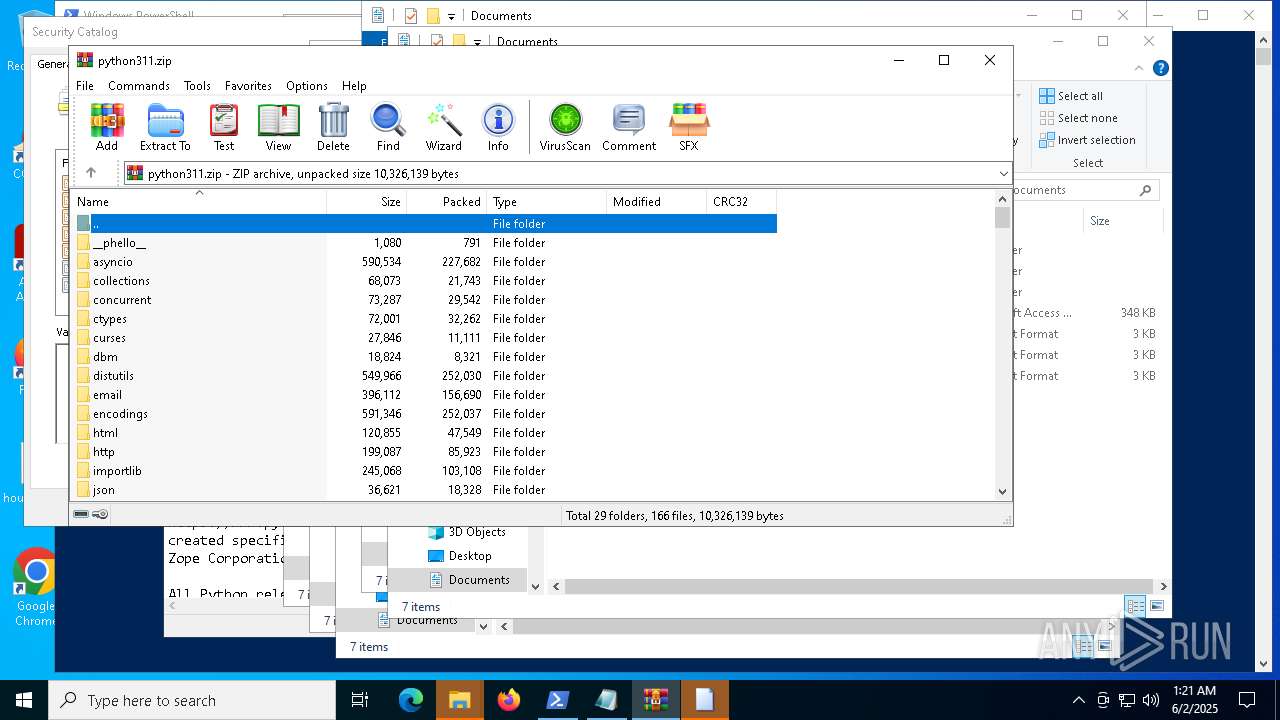Screen dimensions: 1280x720
Task: Open the volume tray icon
Action: [x=1151, y=700]
